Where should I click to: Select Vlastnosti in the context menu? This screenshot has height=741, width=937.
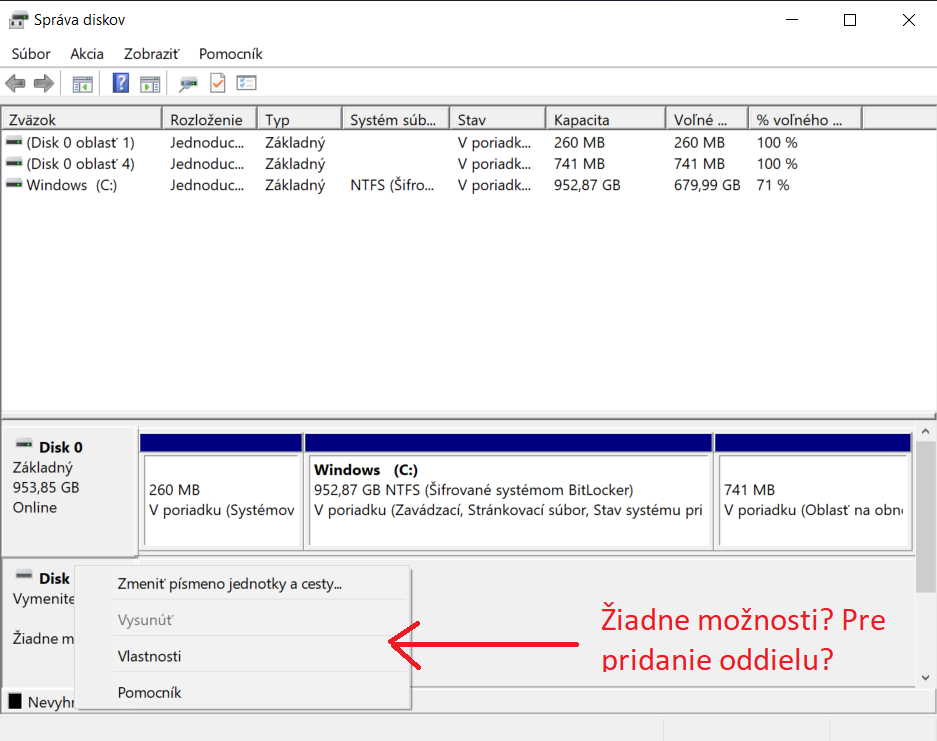coord(149,656)
